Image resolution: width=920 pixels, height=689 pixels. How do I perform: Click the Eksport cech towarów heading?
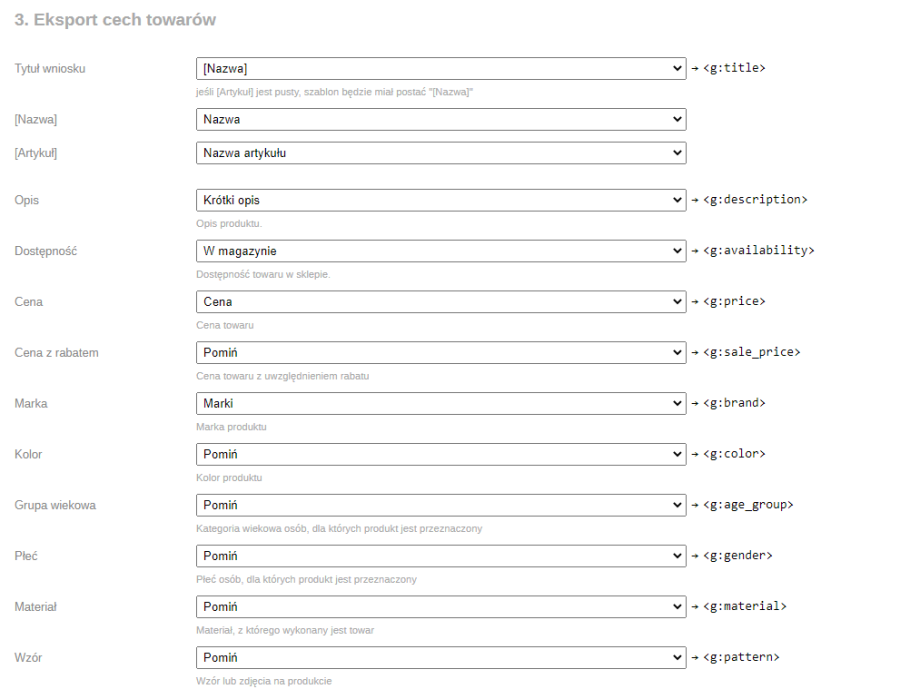[115, 20]
